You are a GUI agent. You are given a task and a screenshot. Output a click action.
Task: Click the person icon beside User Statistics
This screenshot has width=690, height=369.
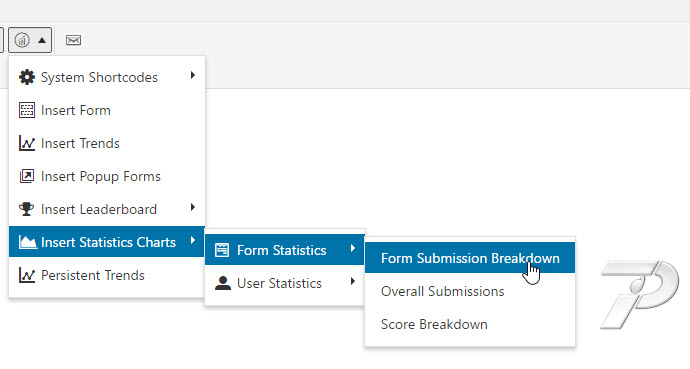coord(223,283)
